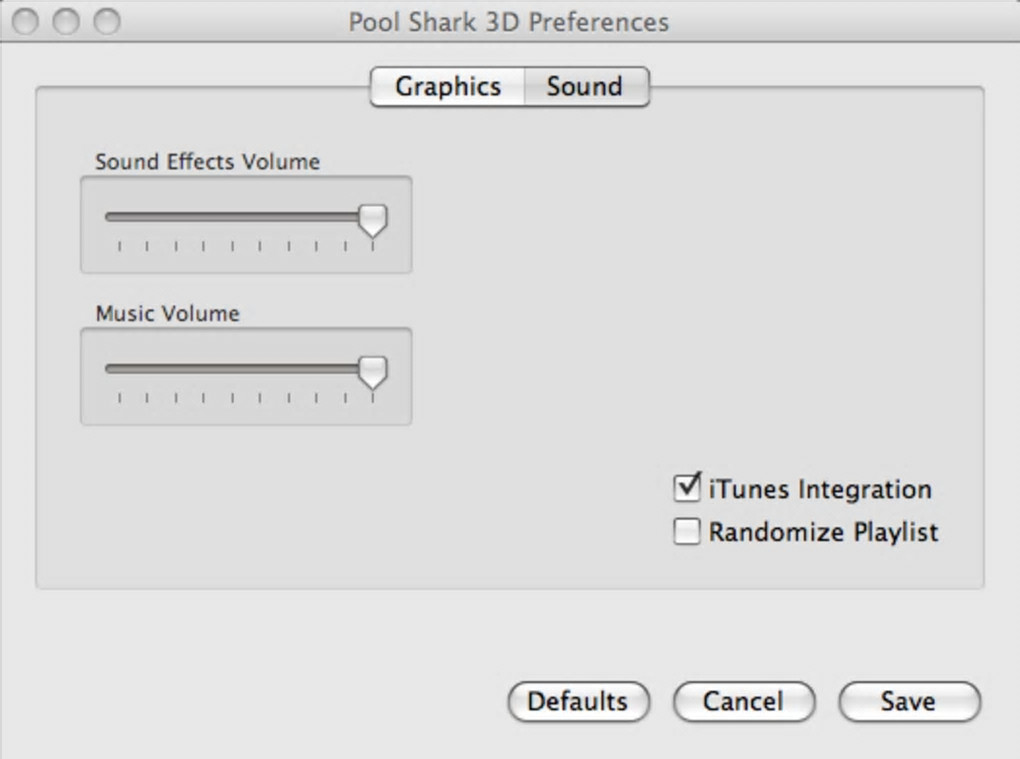The height and width of the screenshot is (759, 1020).
Task: Set Sound Effects Volume to its lowest tick
Action: pos(119,216)
